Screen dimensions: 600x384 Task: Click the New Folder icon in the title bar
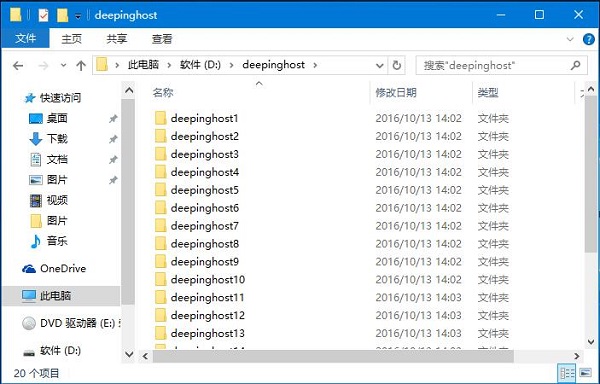62,15
